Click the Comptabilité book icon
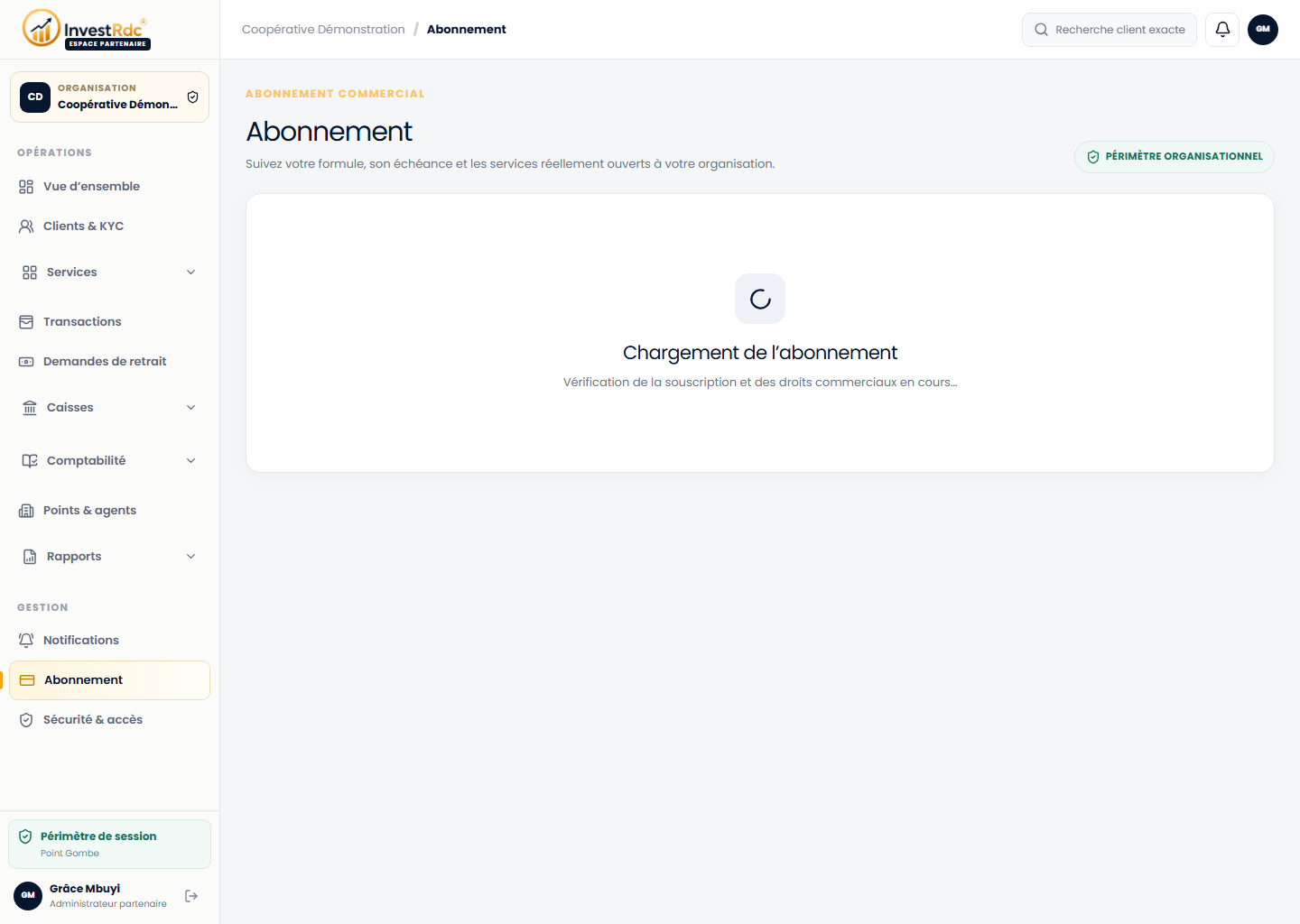The height and width of the screenshot is (924, 1300). click(x=30, y=461)
